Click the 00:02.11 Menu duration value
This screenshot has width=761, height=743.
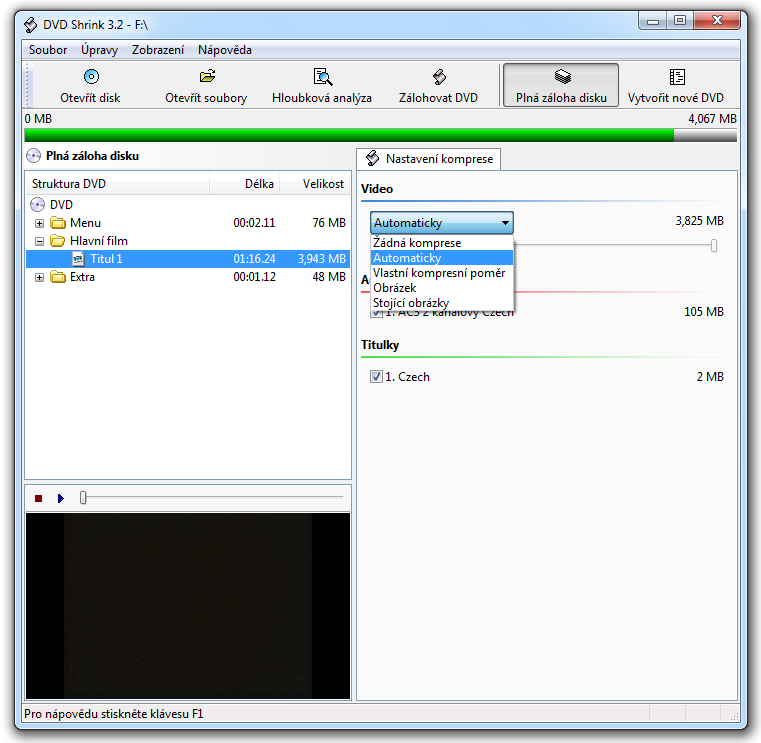click(254, 223)
